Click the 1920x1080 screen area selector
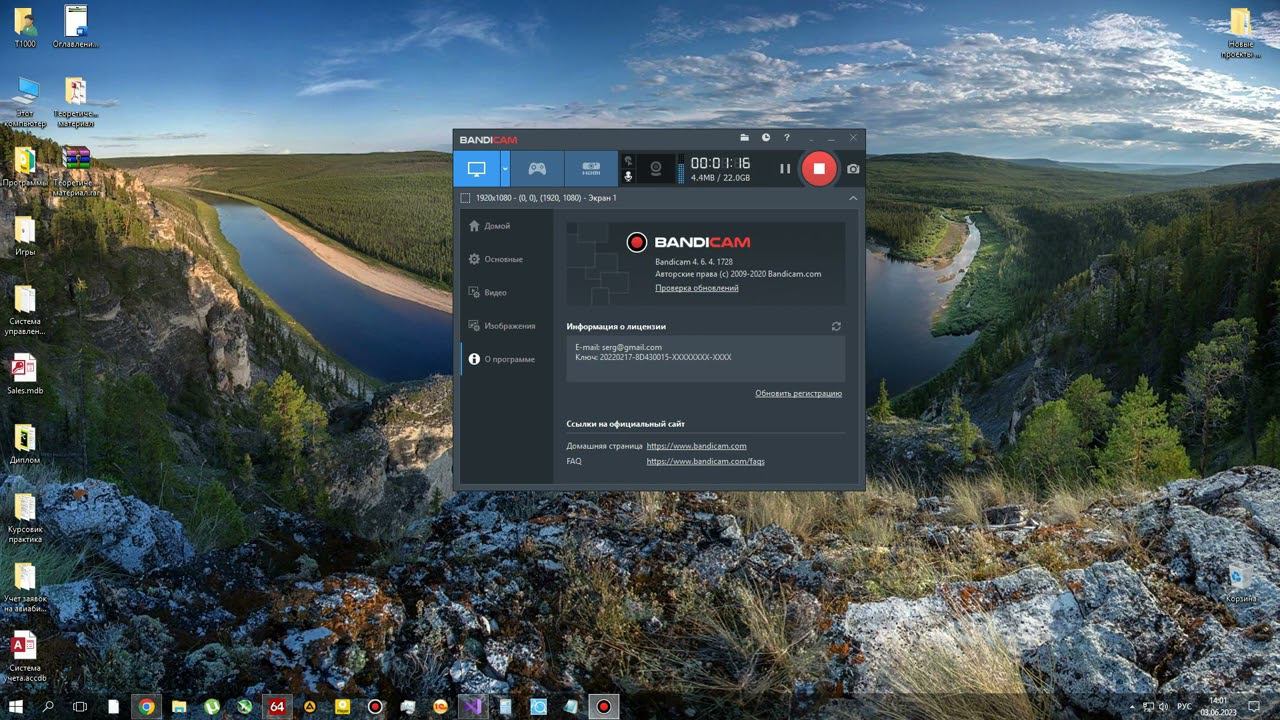Screen dimensions: 1280x720 [x=539, y=198]
